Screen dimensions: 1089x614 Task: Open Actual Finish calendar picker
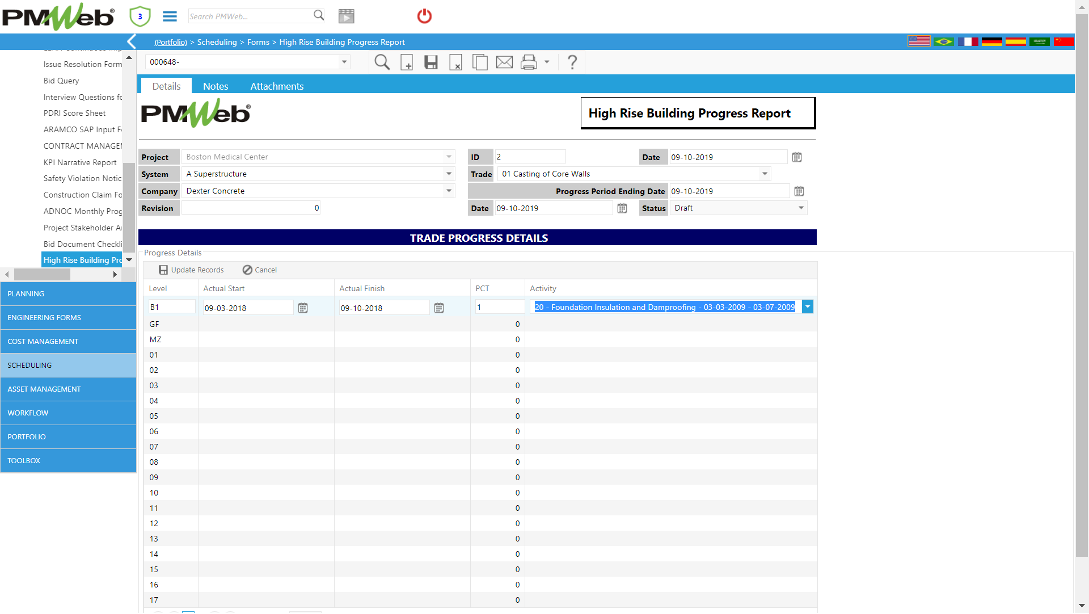click(x=439, y=308)
